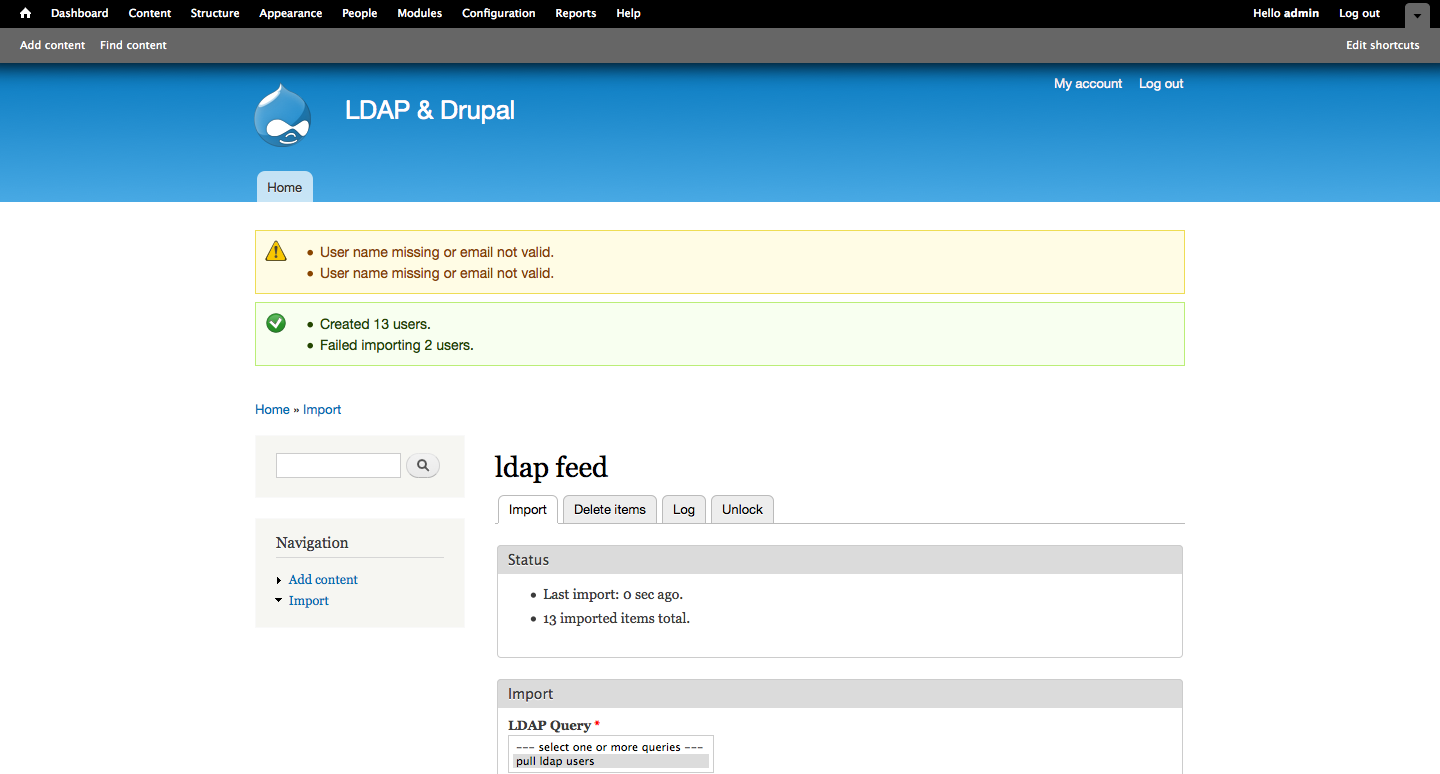Image resolution: width=1440 pixels, height=774 pixels.
Task: Click the green checkmark status icon
Action: (276, 323)
